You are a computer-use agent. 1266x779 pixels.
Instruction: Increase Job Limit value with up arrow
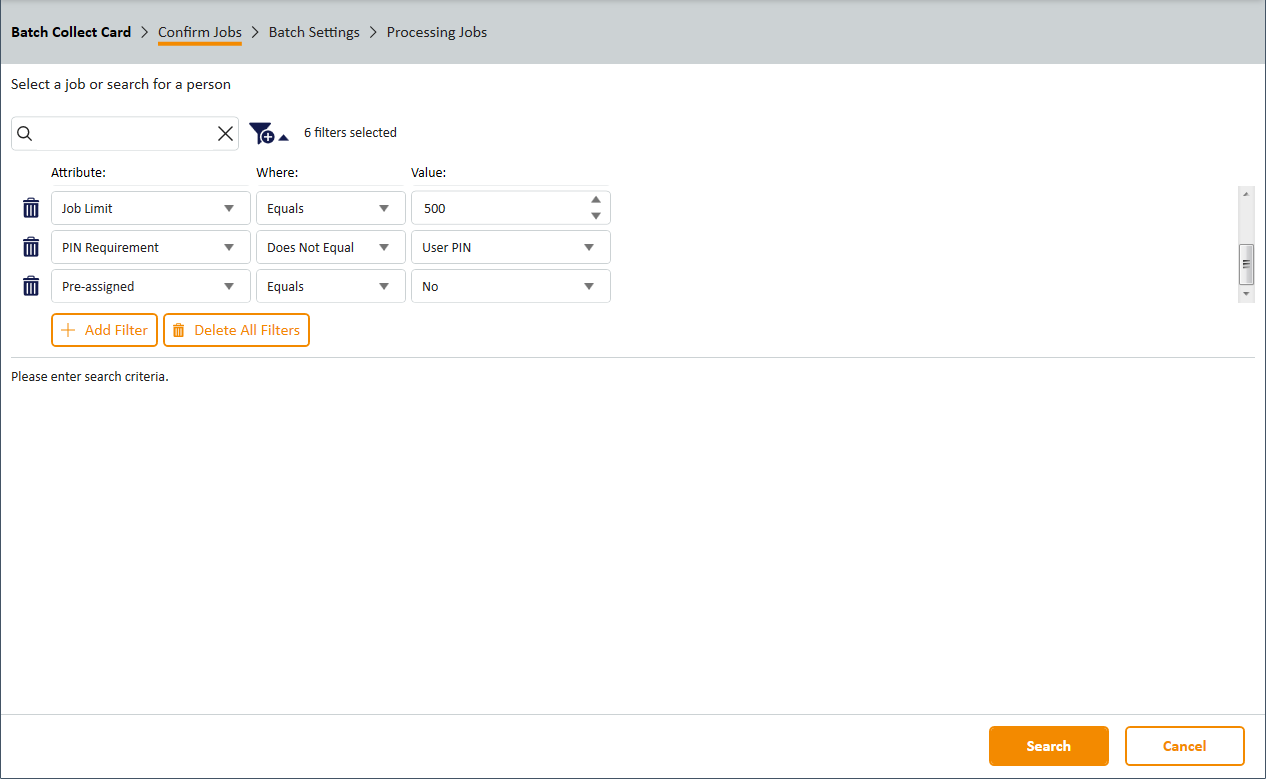[x=596, y=200]
